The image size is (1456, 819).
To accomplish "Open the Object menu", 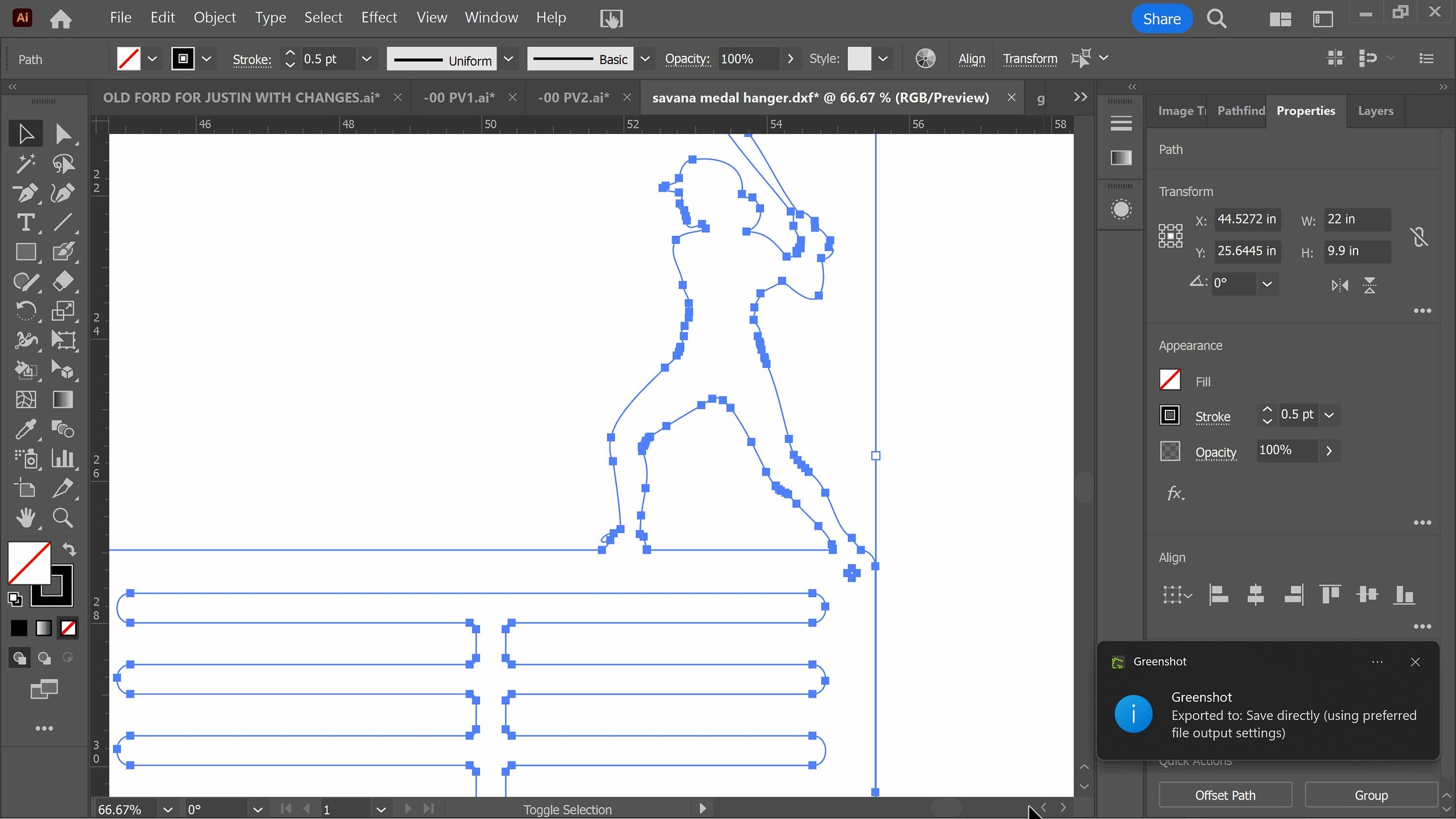I will click(x=214, y=17).
